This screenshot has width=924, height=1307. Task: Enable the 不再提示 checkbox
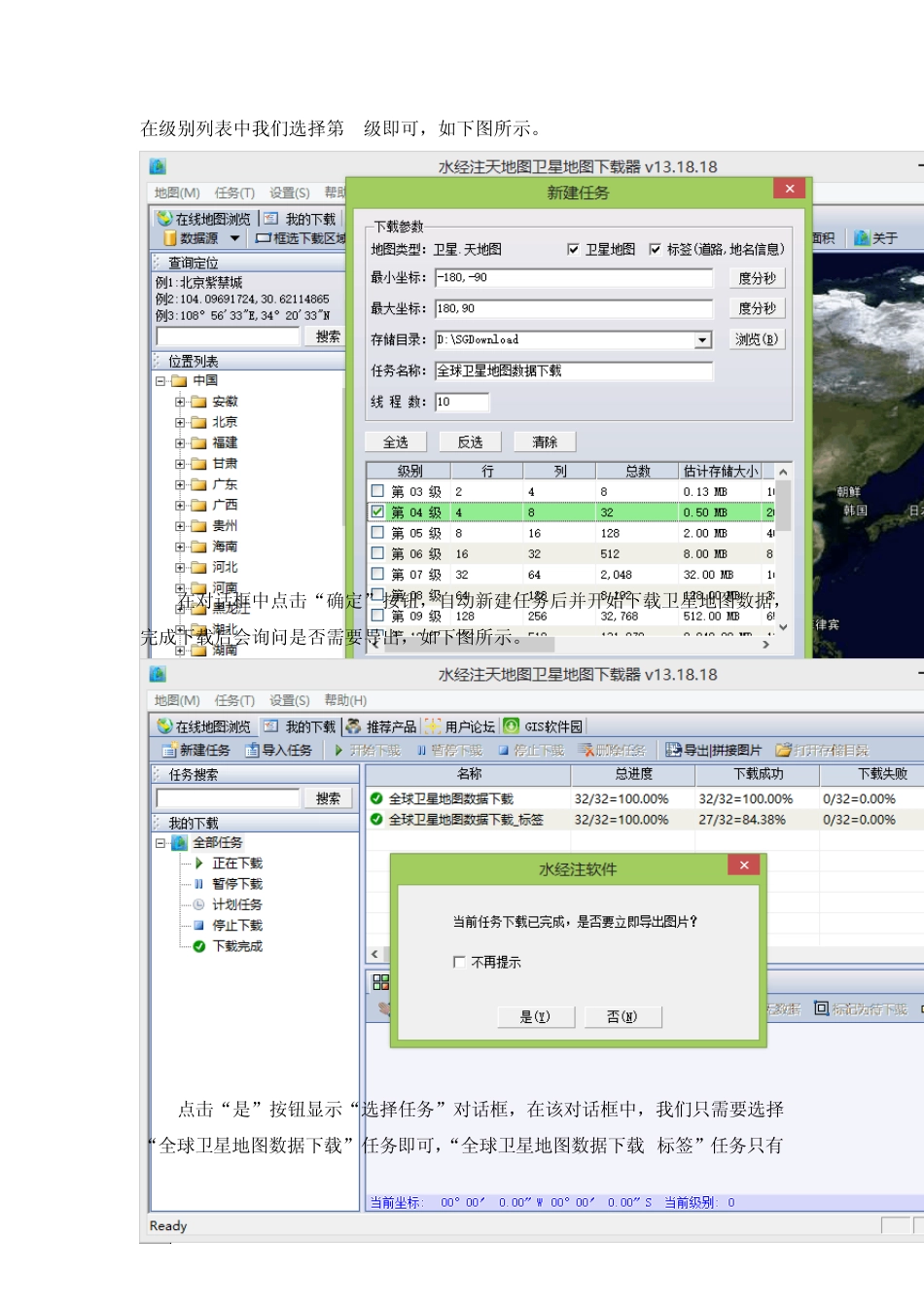(x=459, y=962)
